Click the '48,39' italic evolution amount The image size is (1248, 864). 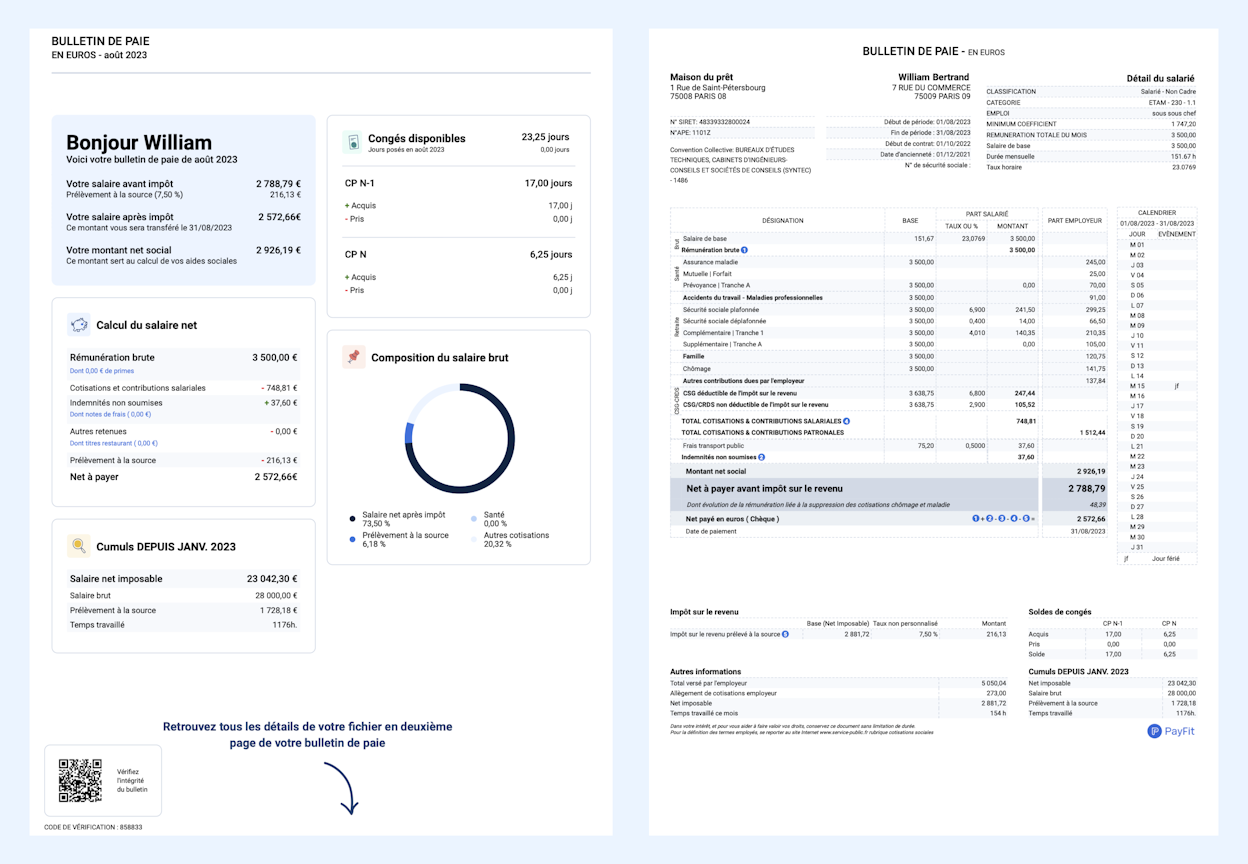click(x=1097, y=505)
